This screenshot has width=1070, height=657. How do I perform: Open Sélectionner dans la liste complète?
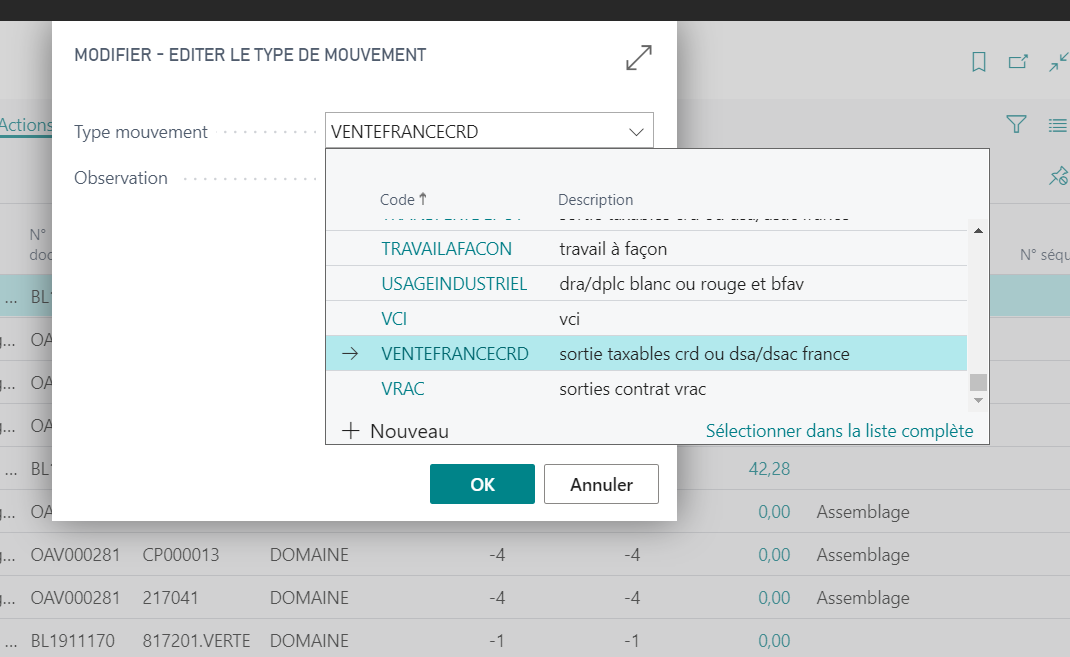pyautogui.click(x=839, y=430)
